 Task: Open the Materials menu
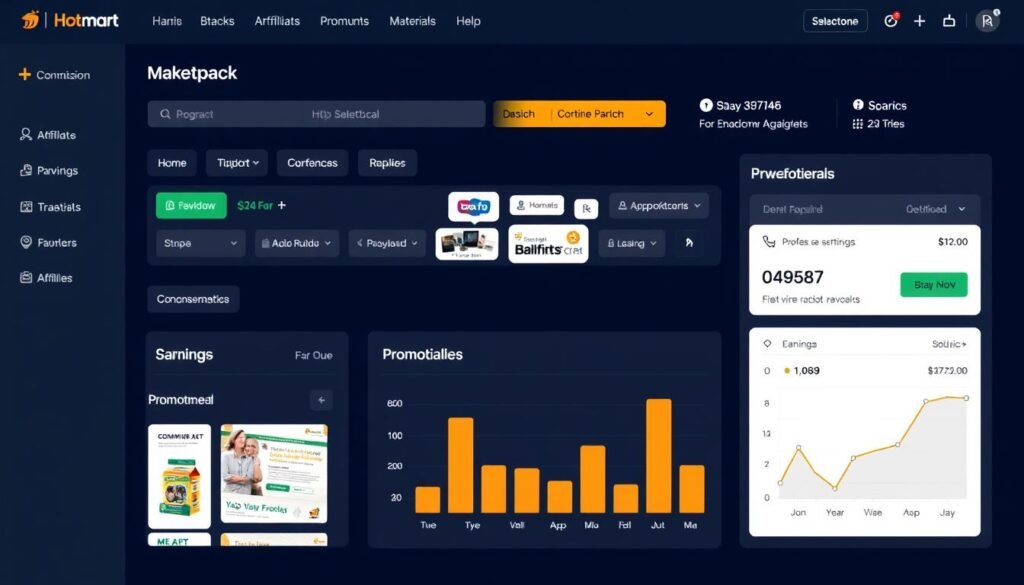[412, 20]
